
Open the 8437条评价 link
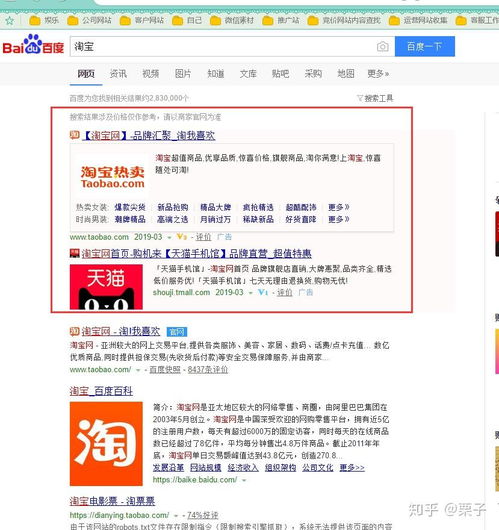208,370
